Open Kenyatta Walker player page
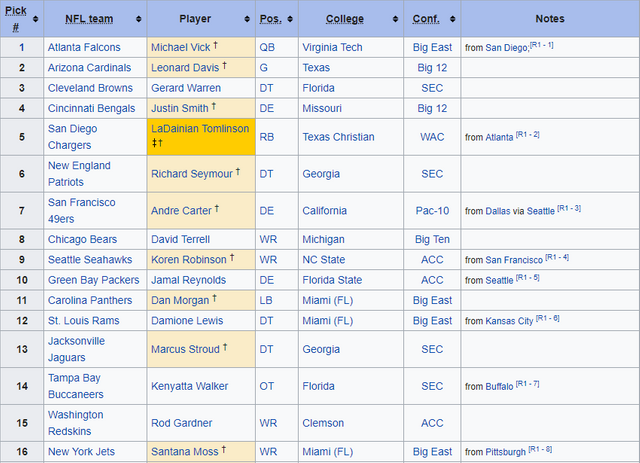Screen dimensions: 640x463 (189, 386)
